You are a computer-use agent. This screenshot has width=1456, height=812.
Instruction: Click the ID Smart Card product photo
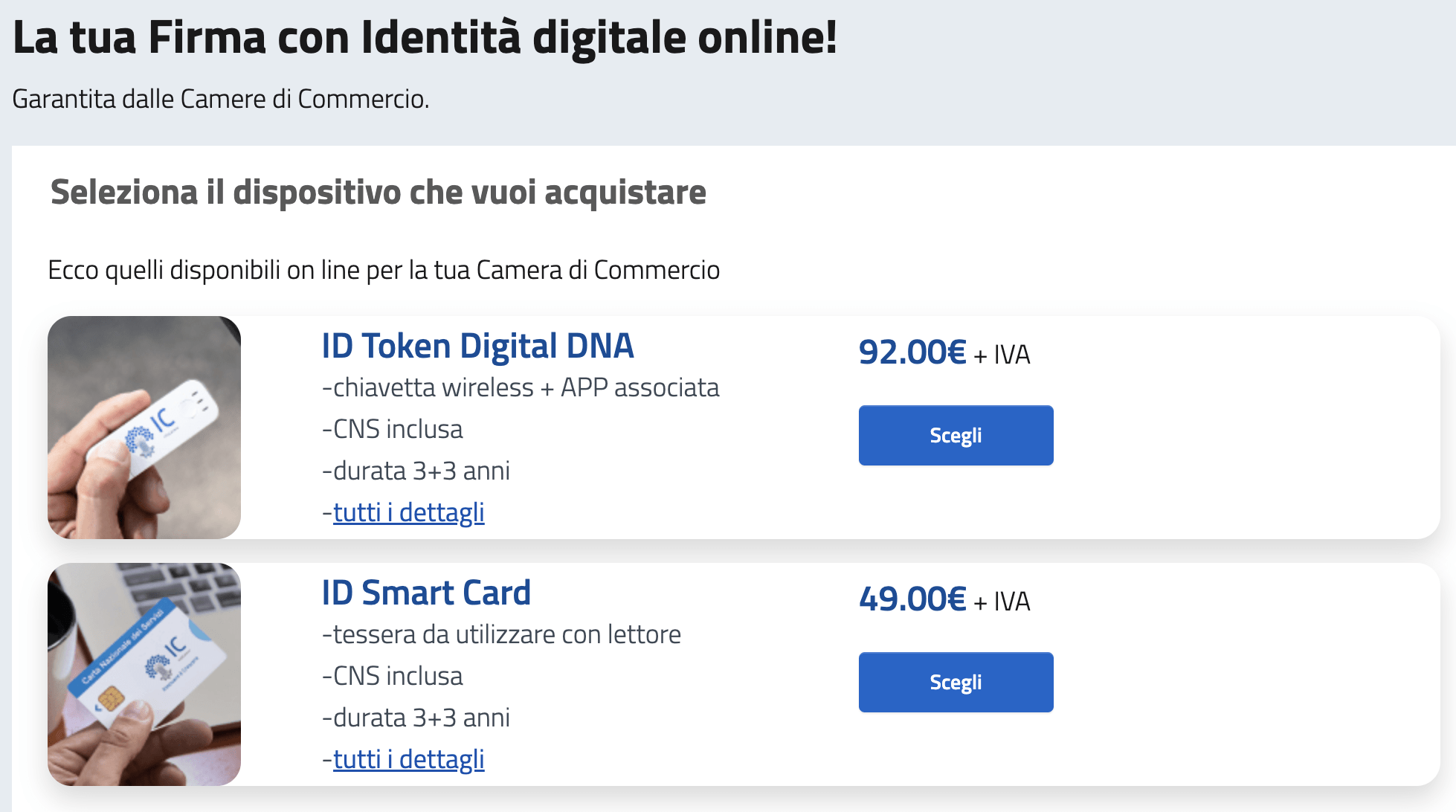144,674
